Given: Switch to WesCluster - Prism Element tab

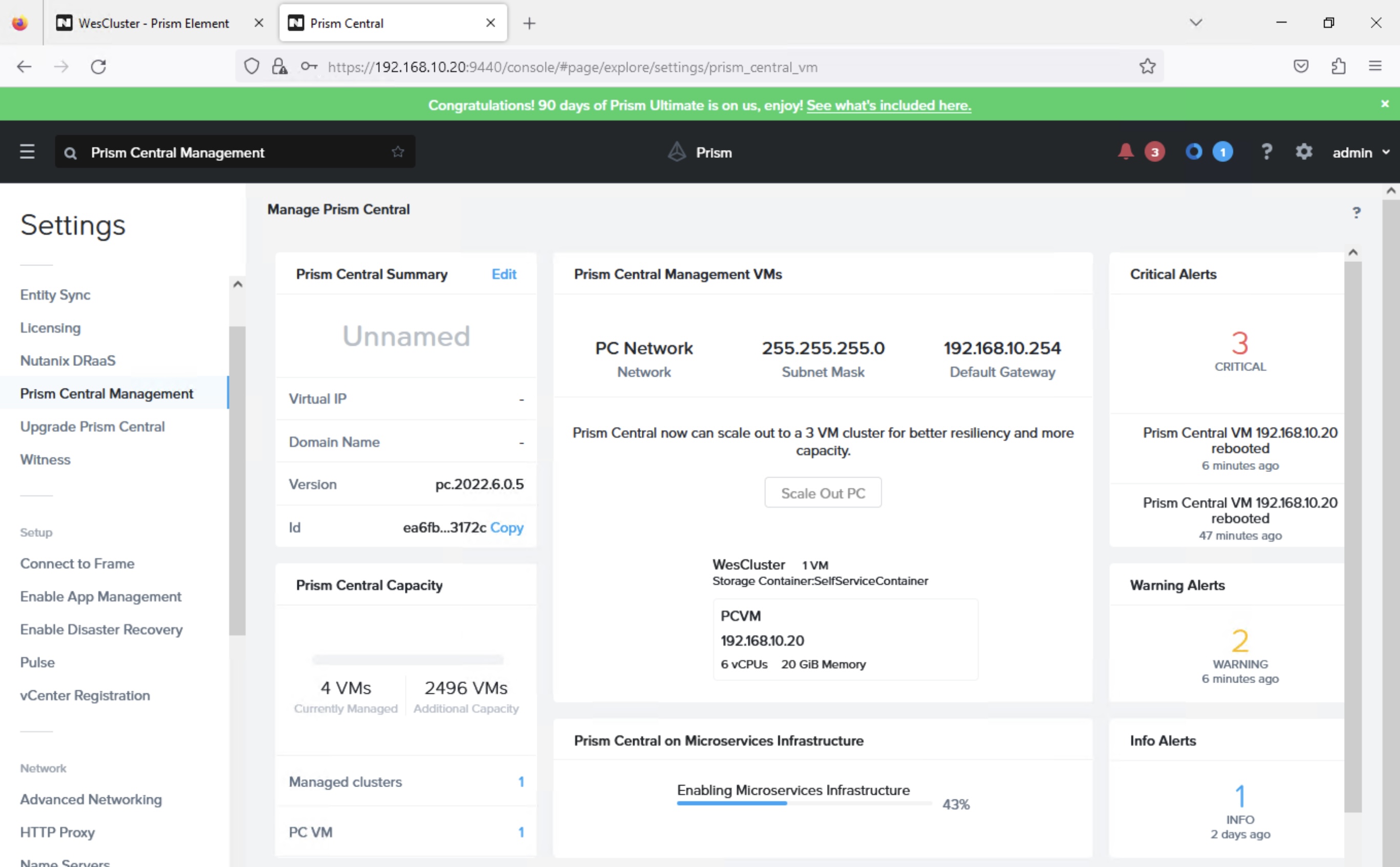Looking at the screenshot, I should 153,23.
